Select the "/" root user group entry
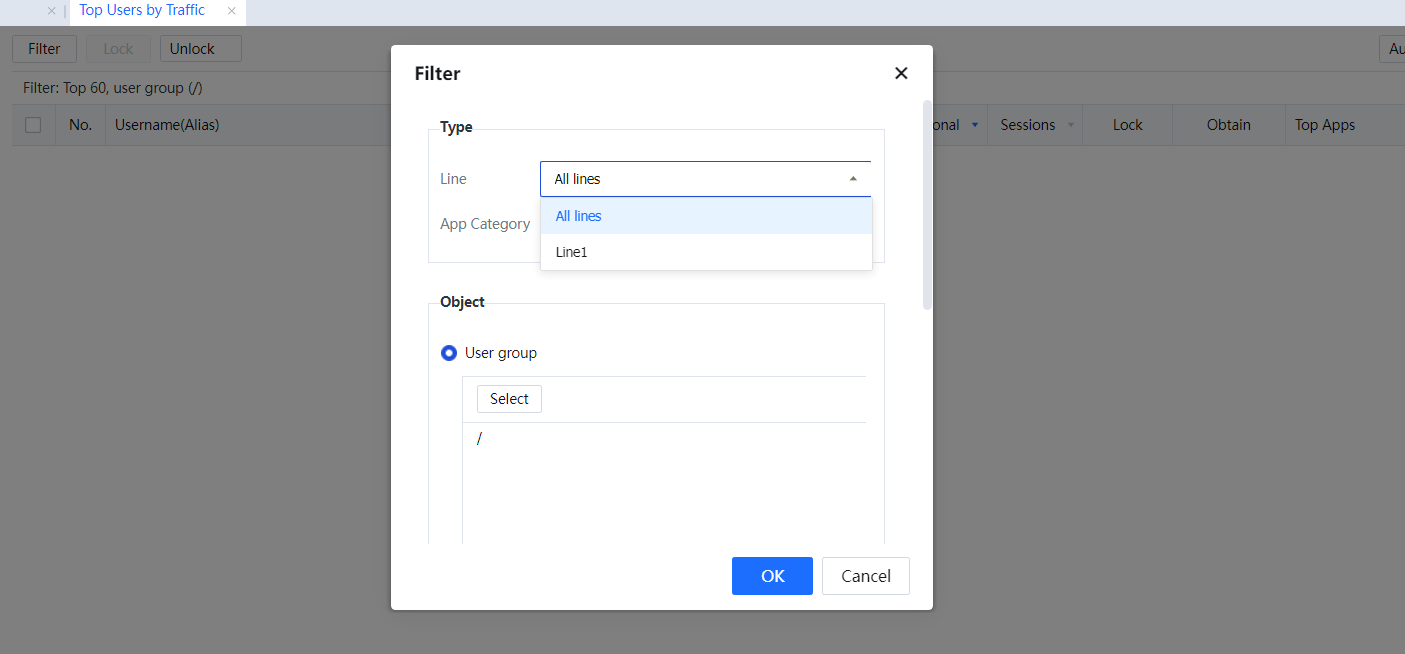Viewport: 1405px width, 654px height. 480,439
